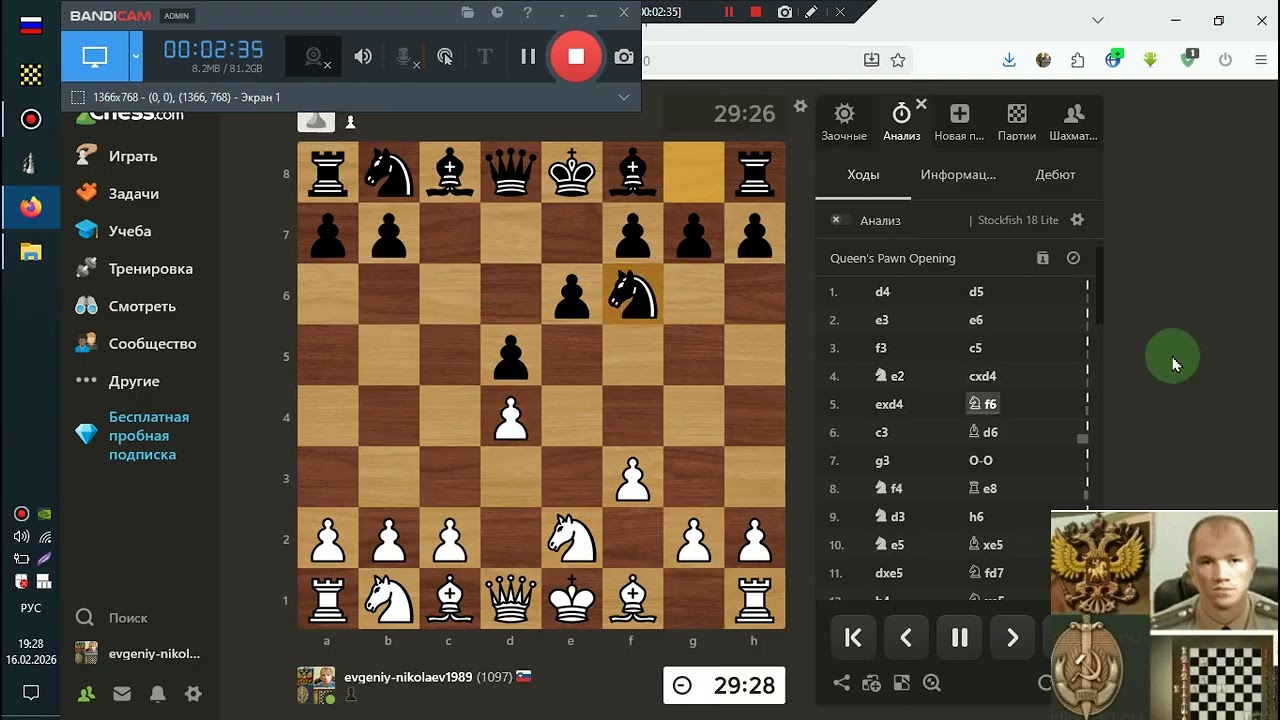Open Stockfish engine settings gear
1280x720 pixels.
tap(1077, 220)
